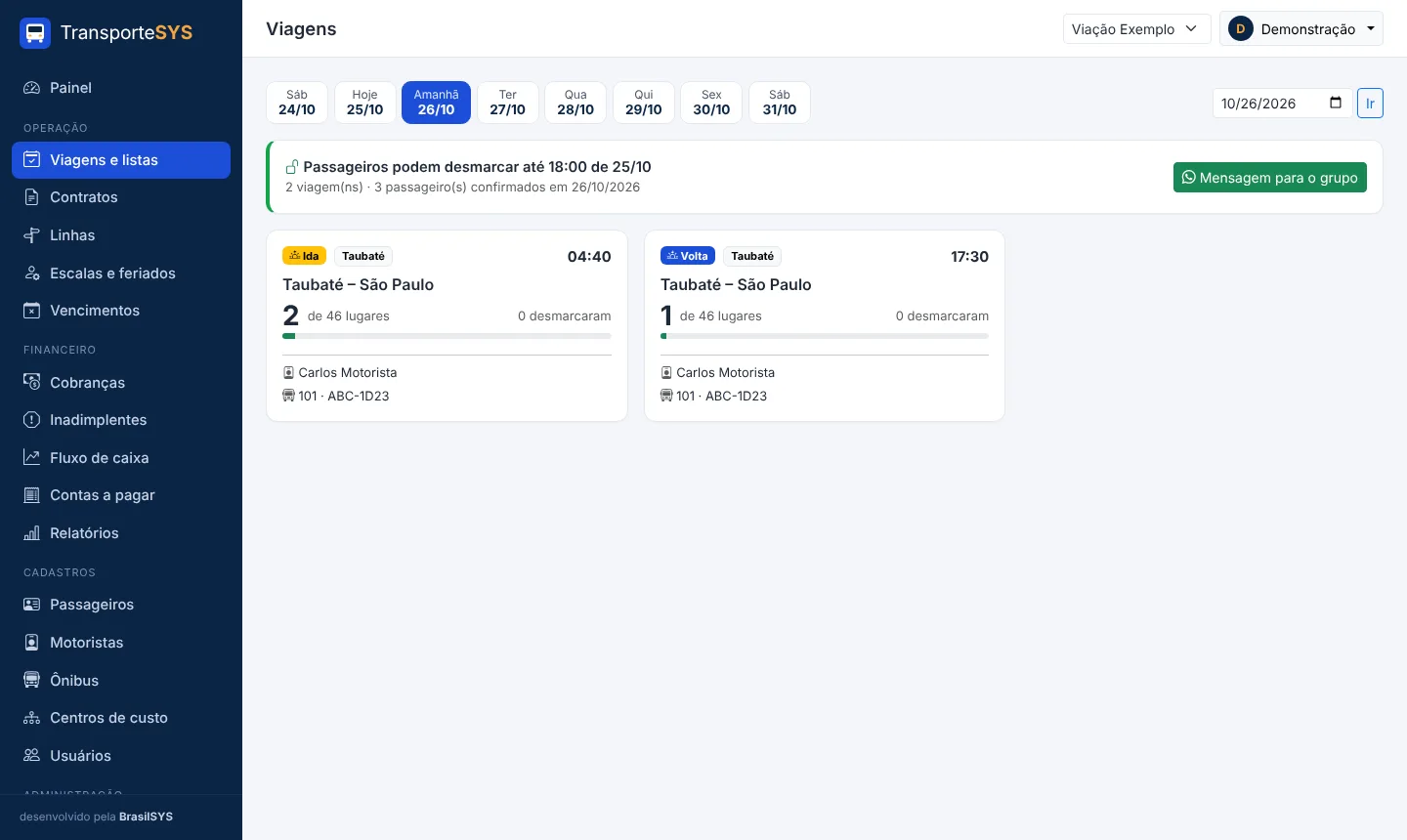Open the Ida trip card title
Screen dimensions: 1407x840
pyautogui.click(x=358, y=284)
